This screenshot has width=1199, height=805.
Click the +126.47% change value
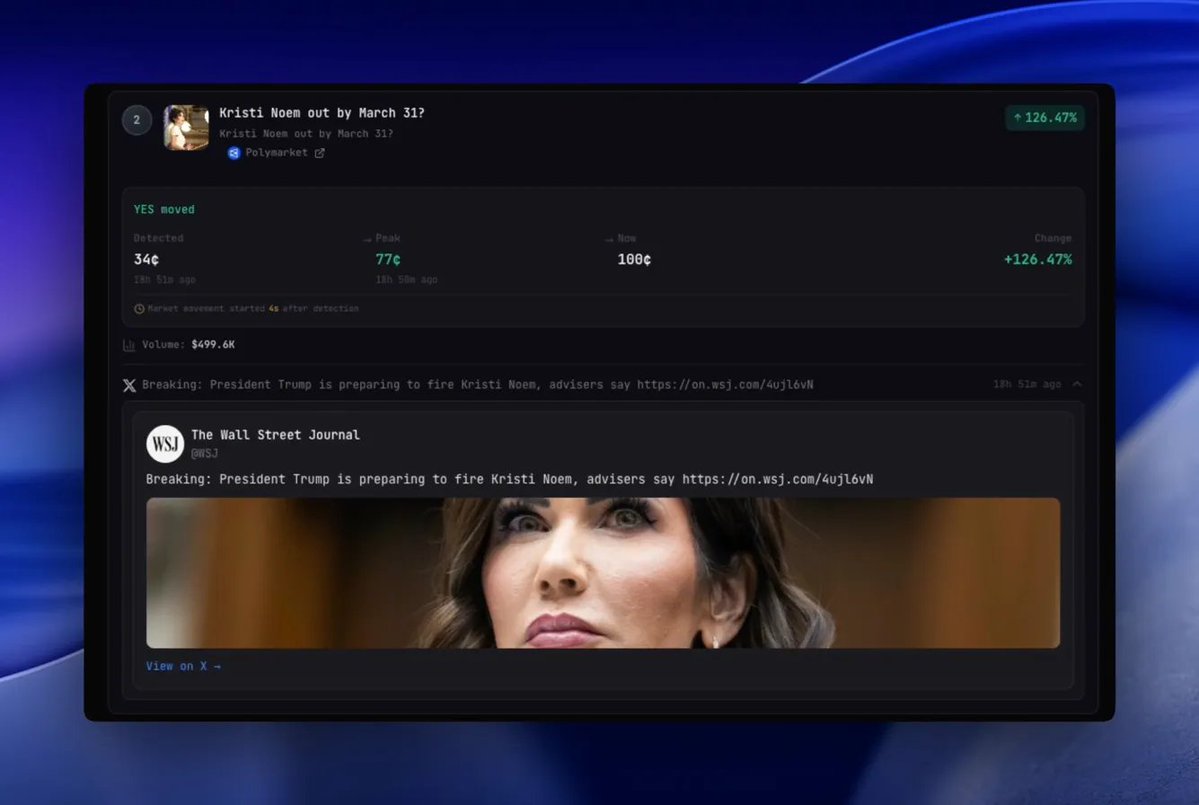[1038, 260]
